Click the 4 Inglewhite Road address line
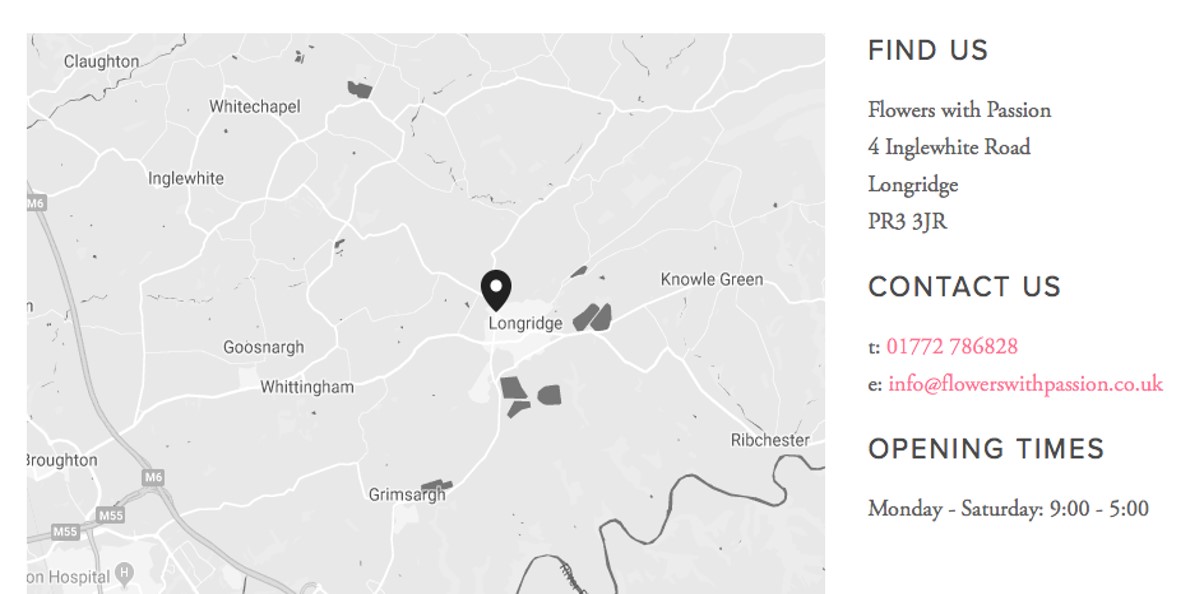 pyautogui.click(x=949, y=148)
